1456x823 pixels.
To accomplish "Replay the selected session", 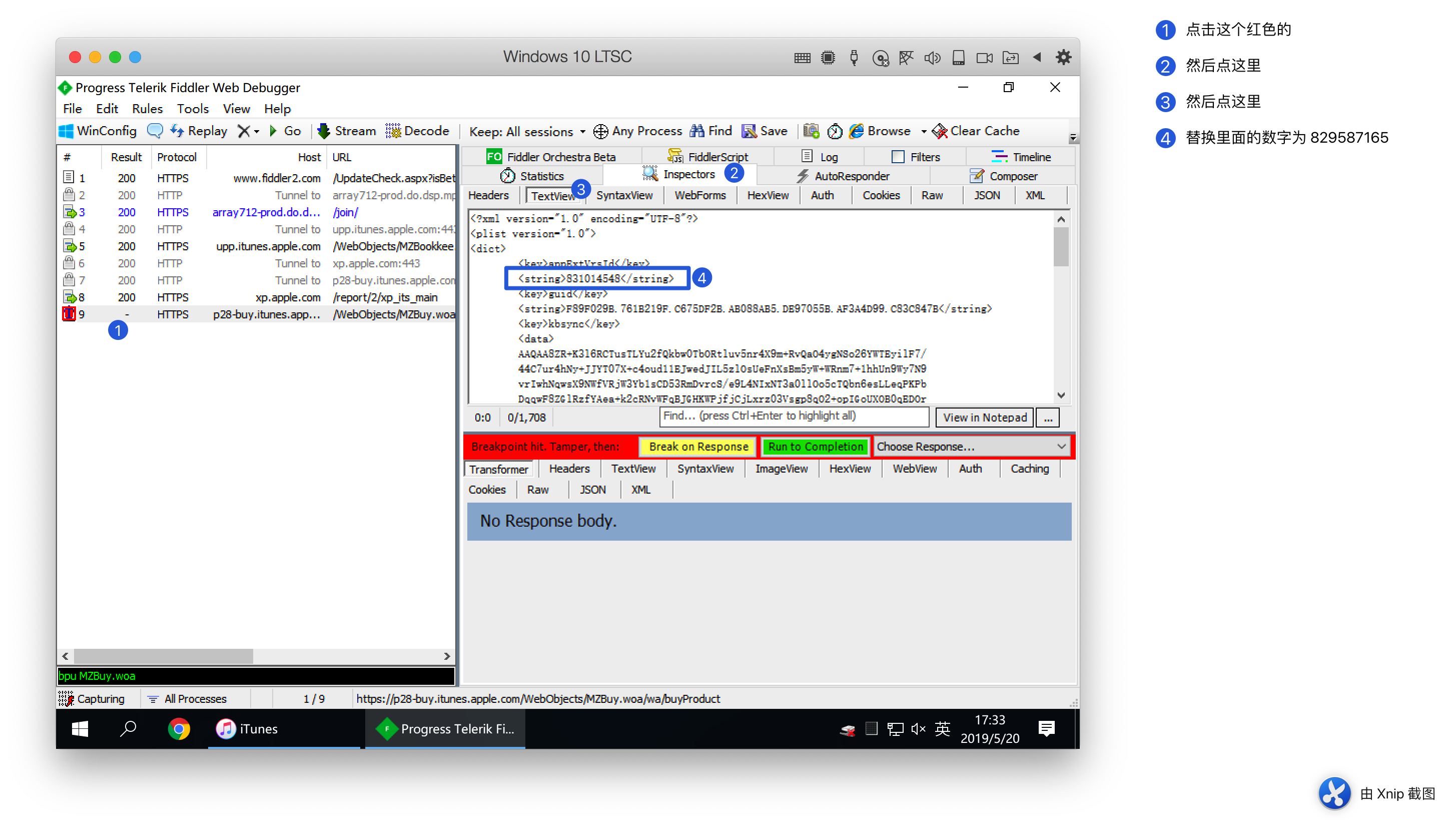I will tap(199, 131).
